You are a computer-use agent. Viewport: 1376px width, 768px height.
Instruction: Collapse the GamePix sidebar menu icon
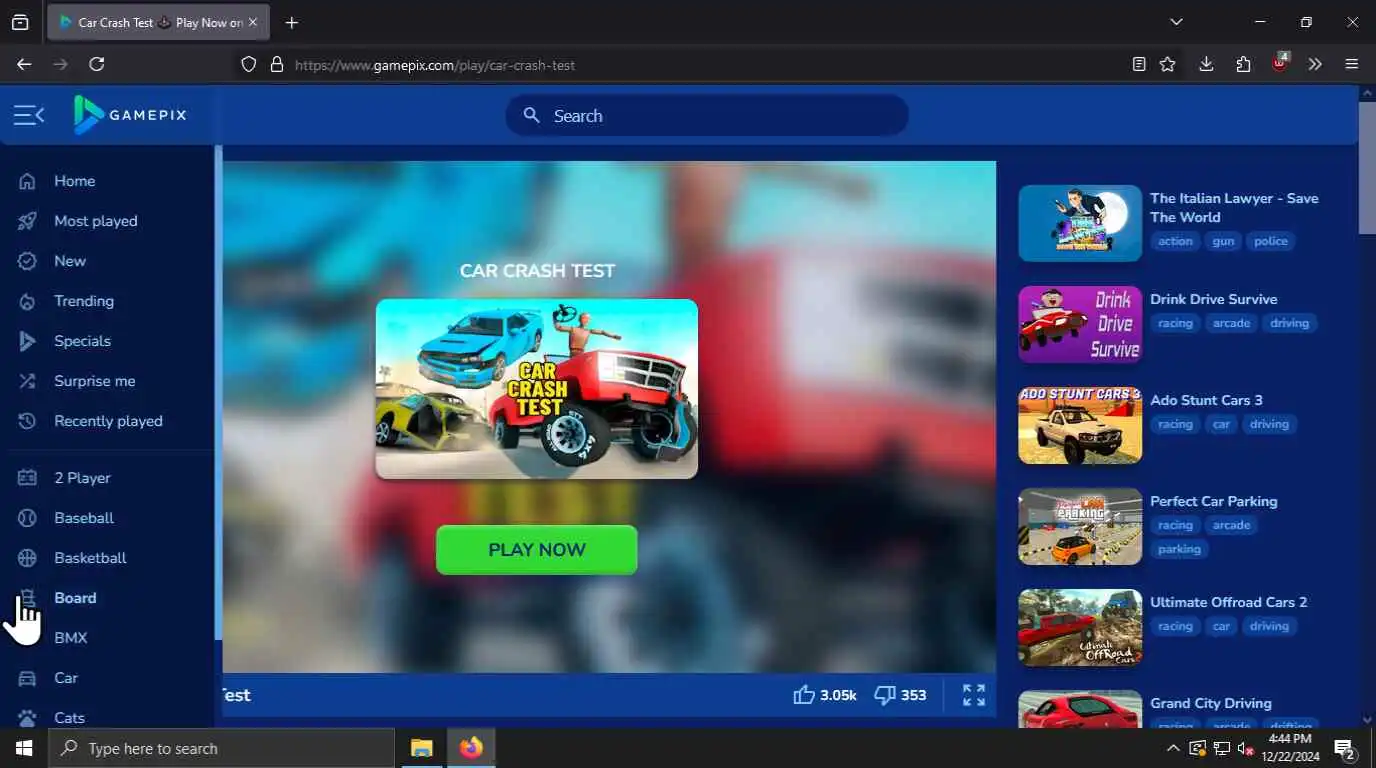[x=29, y=116]
